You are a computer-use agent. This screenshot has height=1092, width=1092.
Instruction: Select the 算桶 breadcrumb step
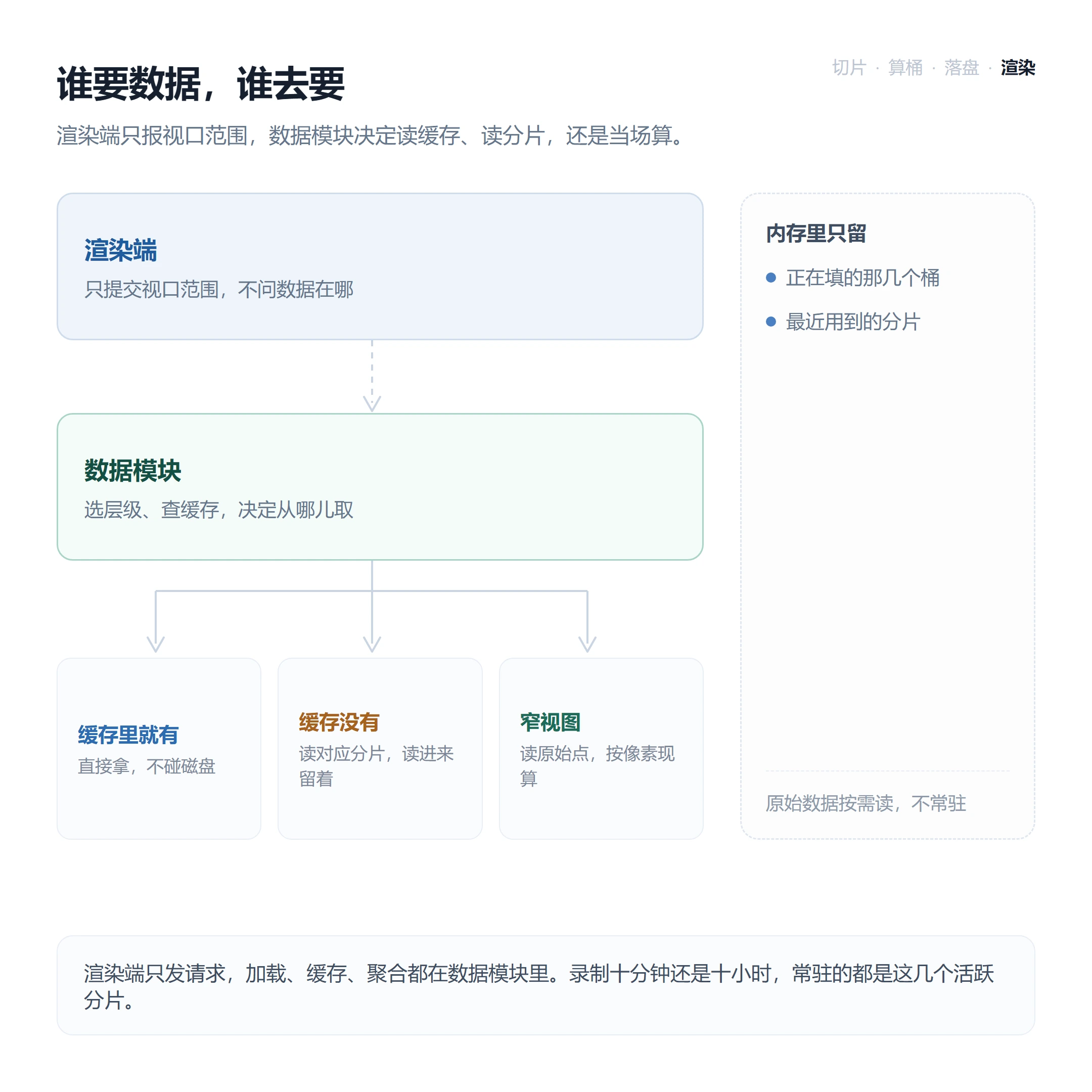905,67
